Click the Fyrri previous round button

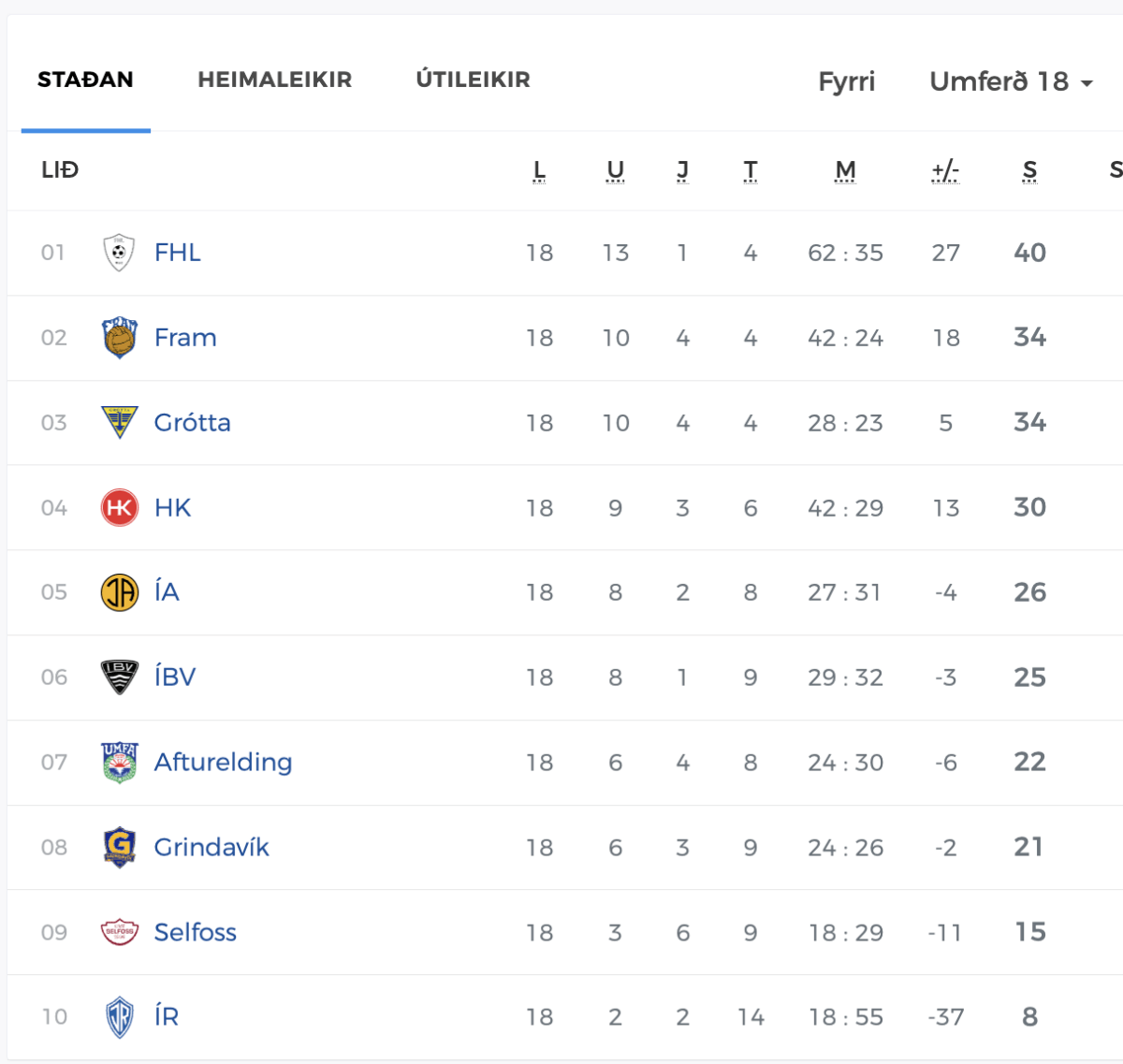(846, 82)
